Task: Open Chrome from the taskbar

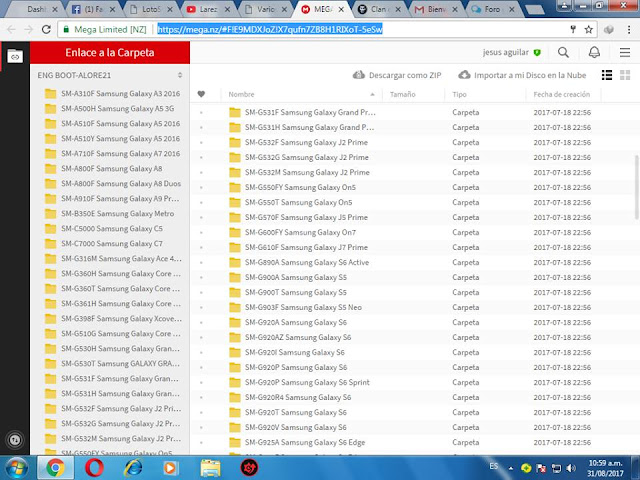Action: (56, 468)
